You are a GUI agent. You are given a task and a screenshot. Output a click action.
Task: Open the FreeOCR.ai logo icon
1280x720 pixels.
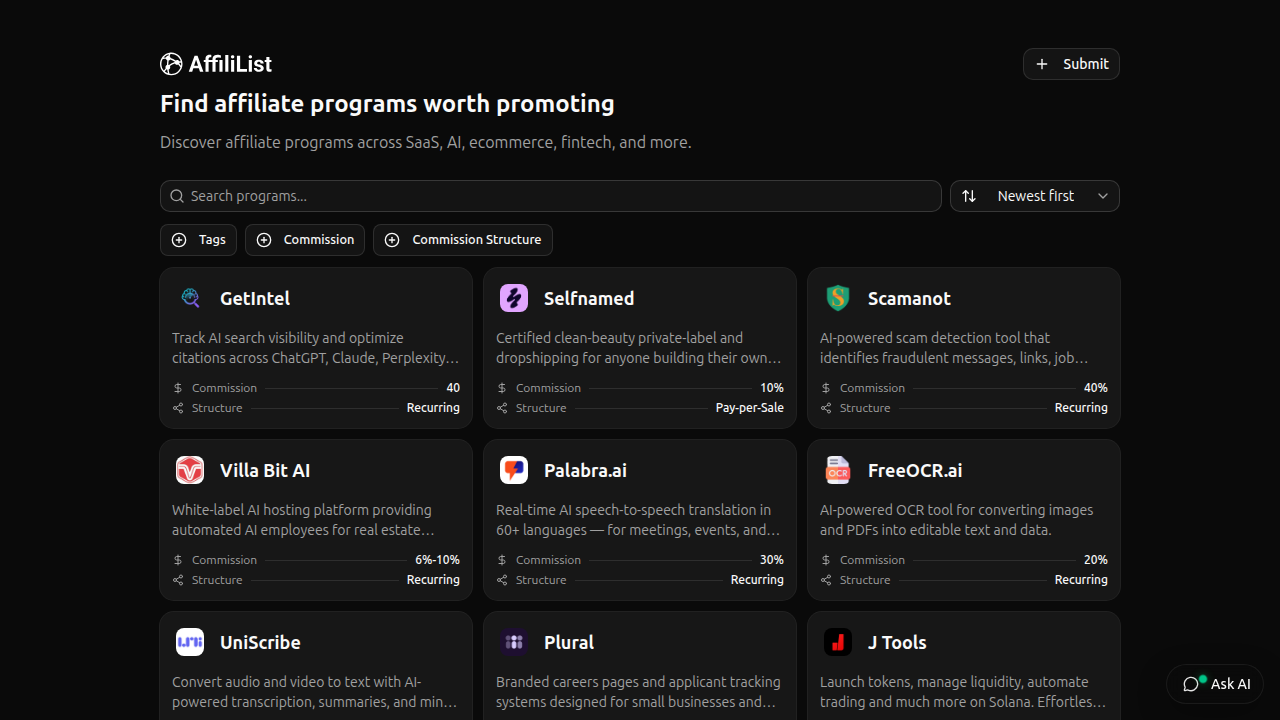point(838,470)
